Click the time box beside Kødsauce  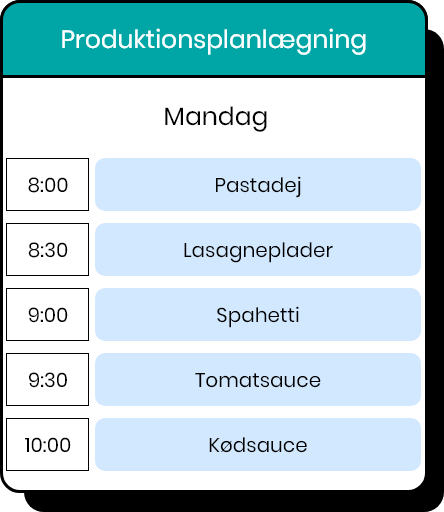[48, 444]
